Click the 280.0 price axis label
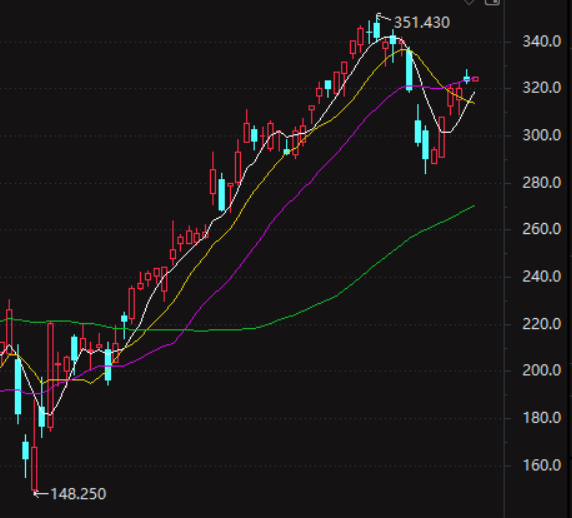The width and height of the screenshot is (572, 518). tap(542, 182)
